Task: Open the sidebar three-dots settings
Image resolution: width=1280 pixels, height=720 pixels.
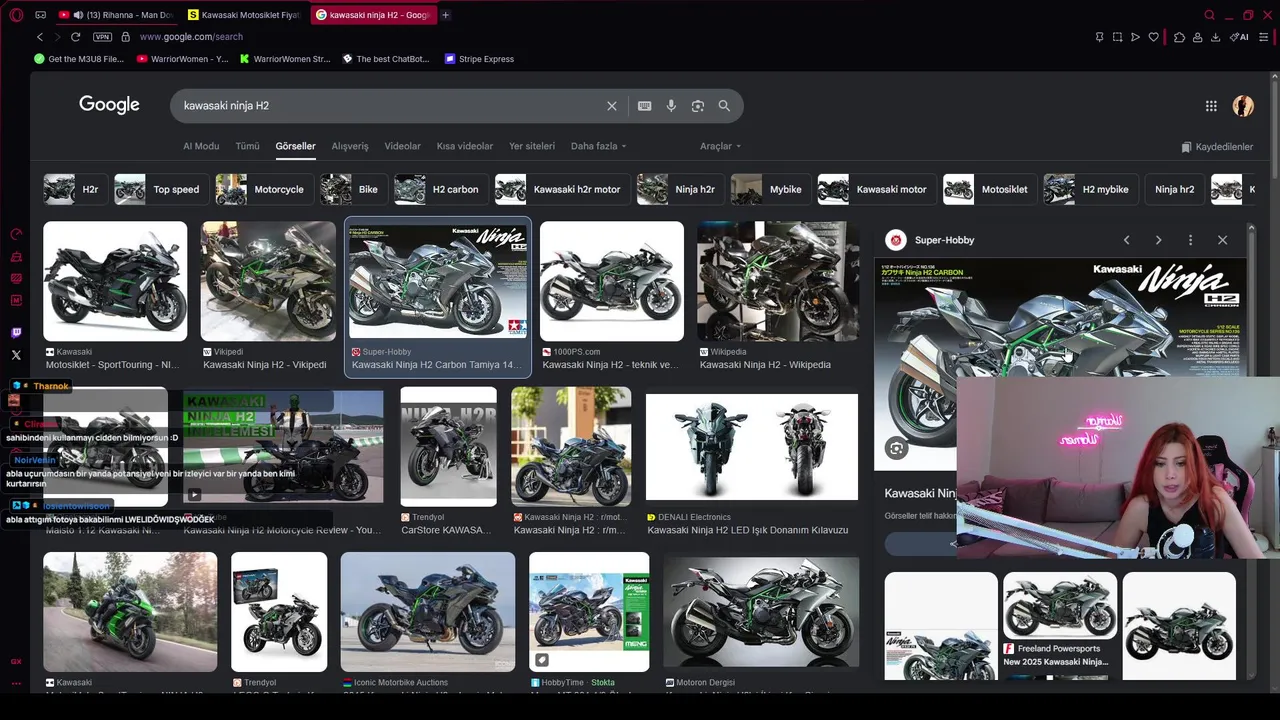Action: pyautogui.click(x=16, y=685)
